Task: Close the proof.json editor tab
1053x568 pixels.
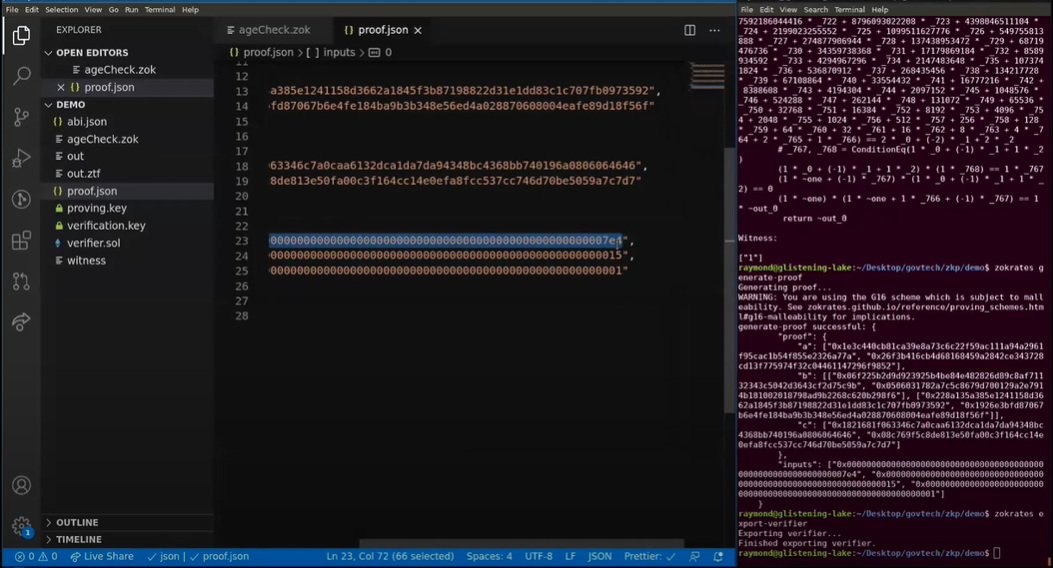Action: tap(418, 30)
